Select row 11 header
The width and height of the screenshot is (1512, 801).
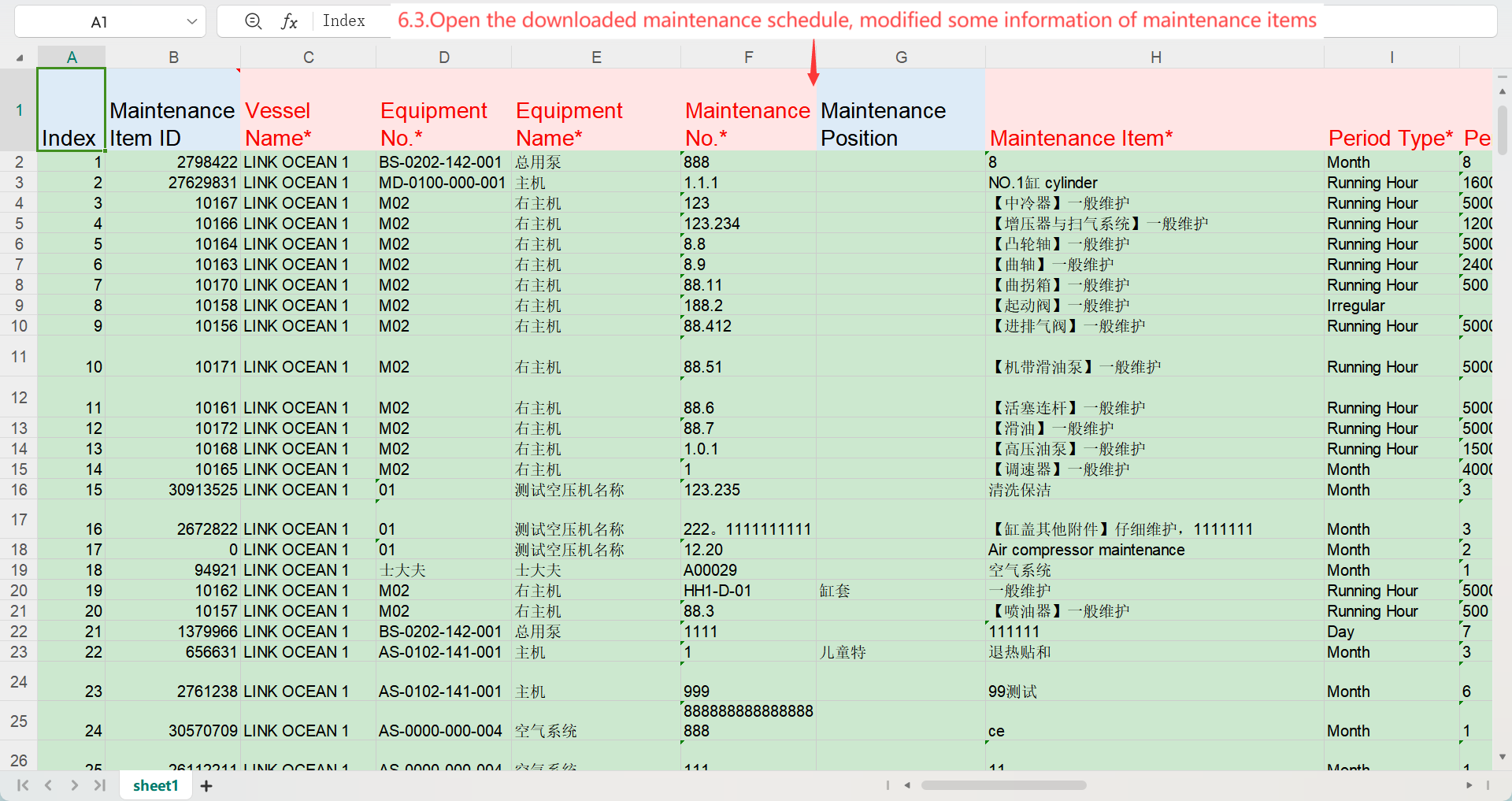[x=19, y=356]
